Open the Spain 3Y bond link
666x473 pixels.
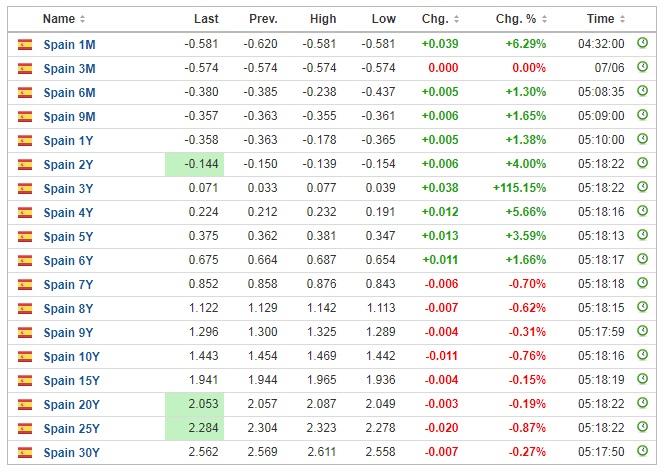point(68,189)
